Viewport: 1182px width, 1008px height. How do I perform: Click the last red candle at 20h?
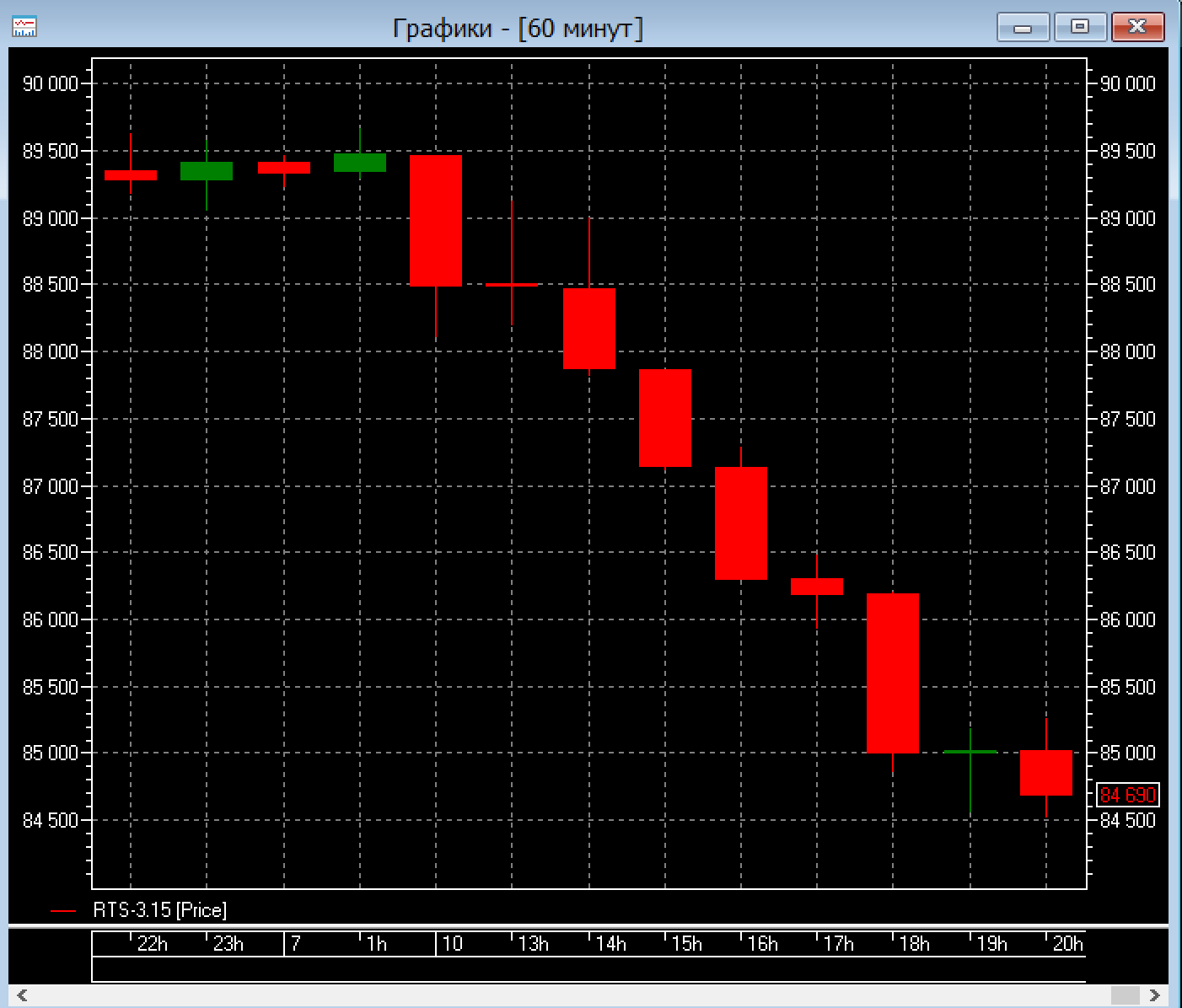[x=1045, y=772]
